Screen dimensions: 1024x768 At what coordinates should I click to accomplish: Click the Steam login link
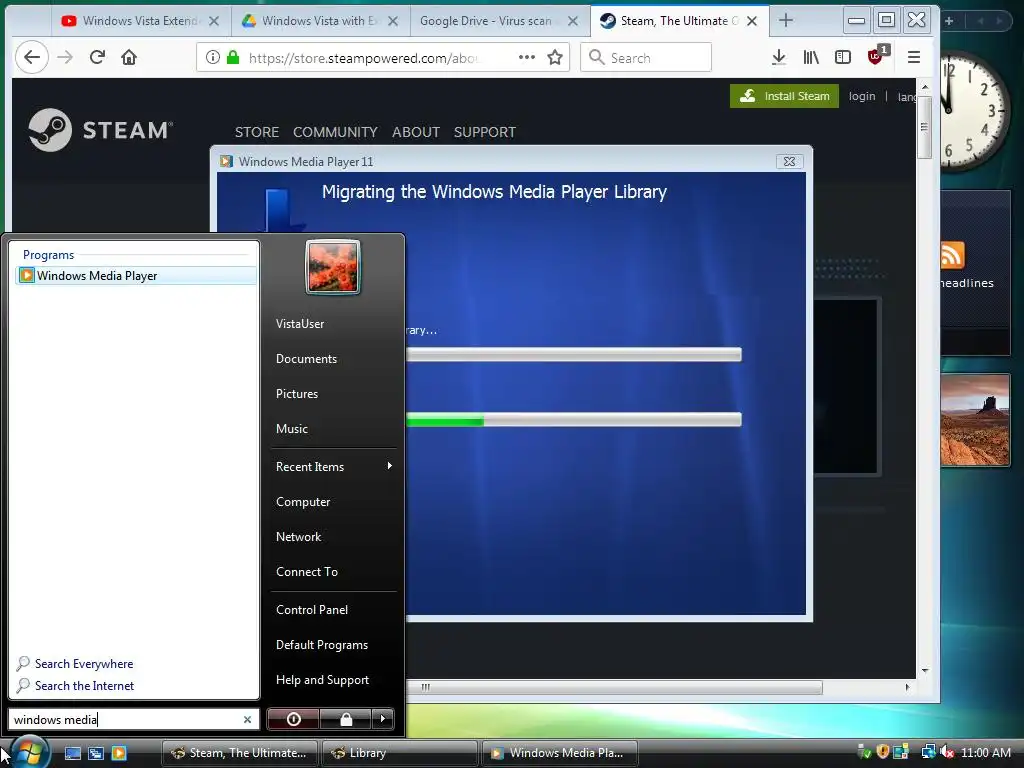[862, 96]
